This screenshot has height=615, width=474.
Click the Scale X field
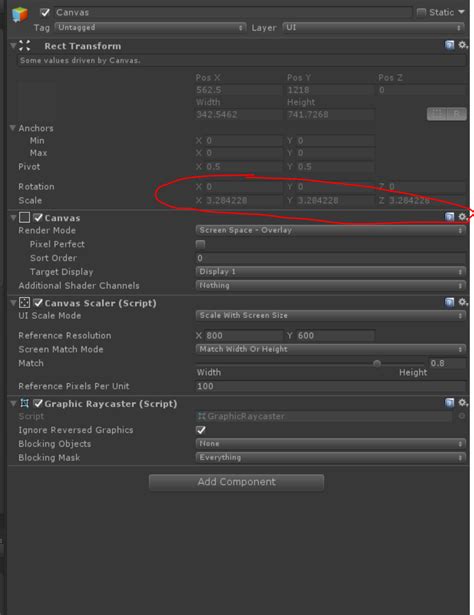pyautogui.click(x=243, y=200)
